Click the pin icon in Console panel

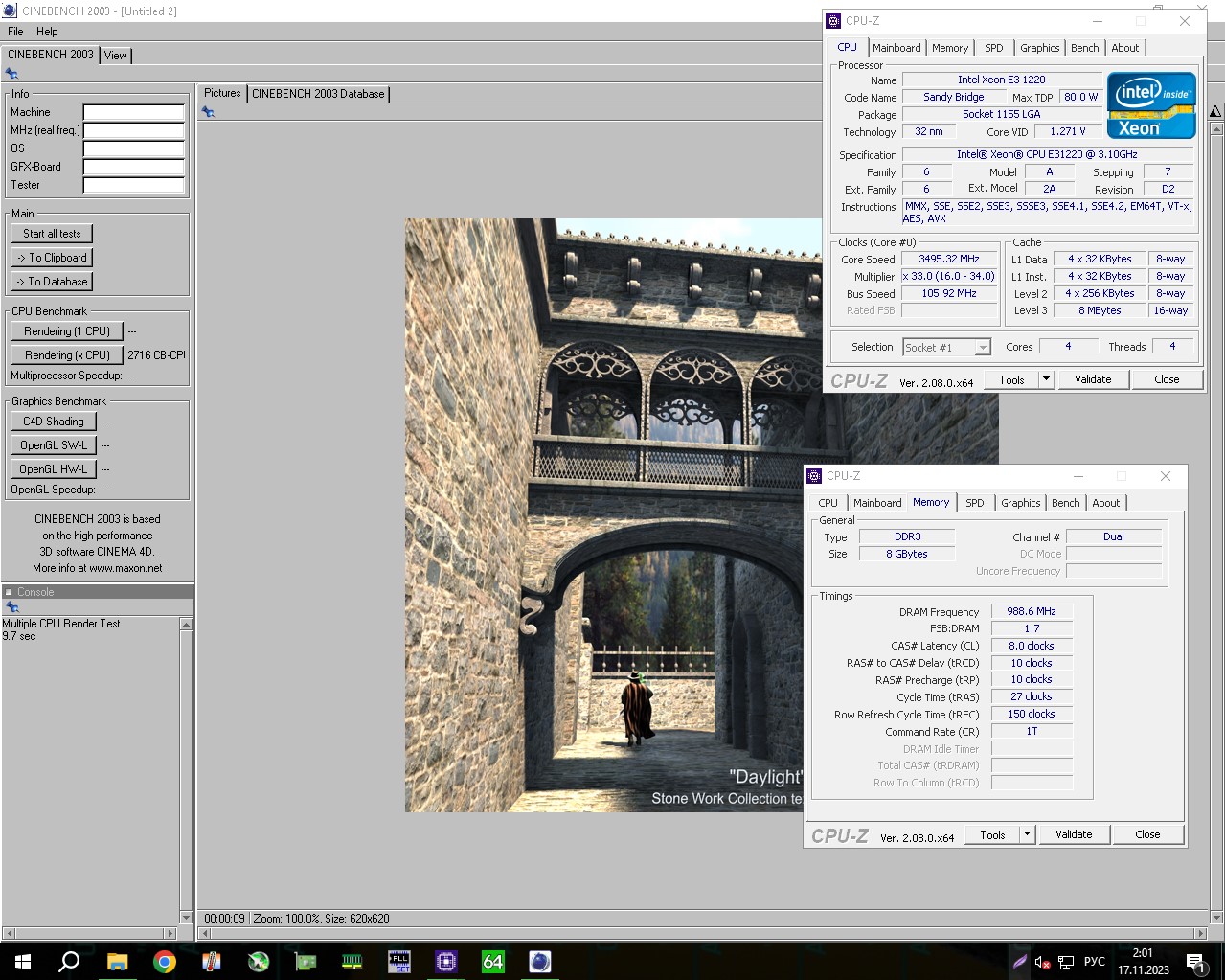coord(11,607)
